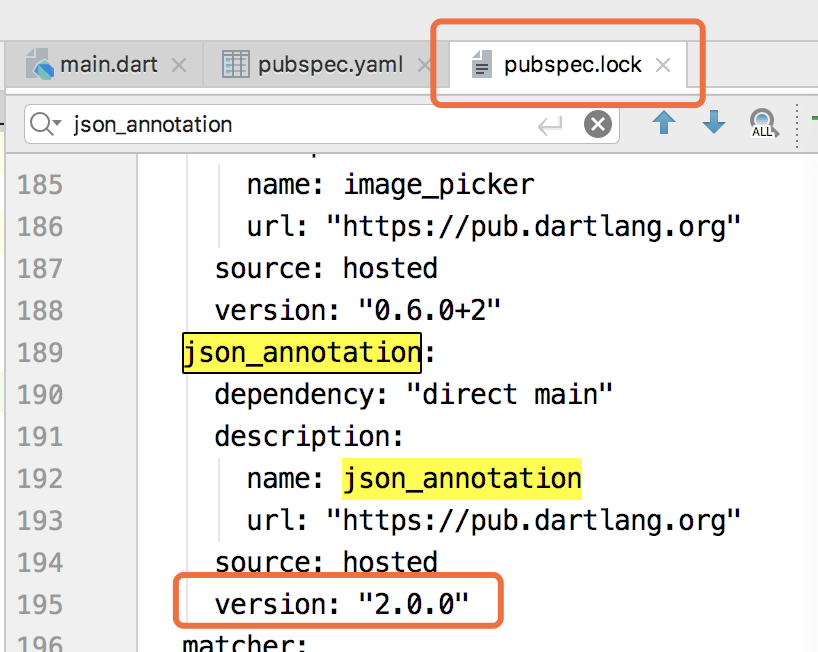Click the version "2.0.0" text

pos(342,605)
